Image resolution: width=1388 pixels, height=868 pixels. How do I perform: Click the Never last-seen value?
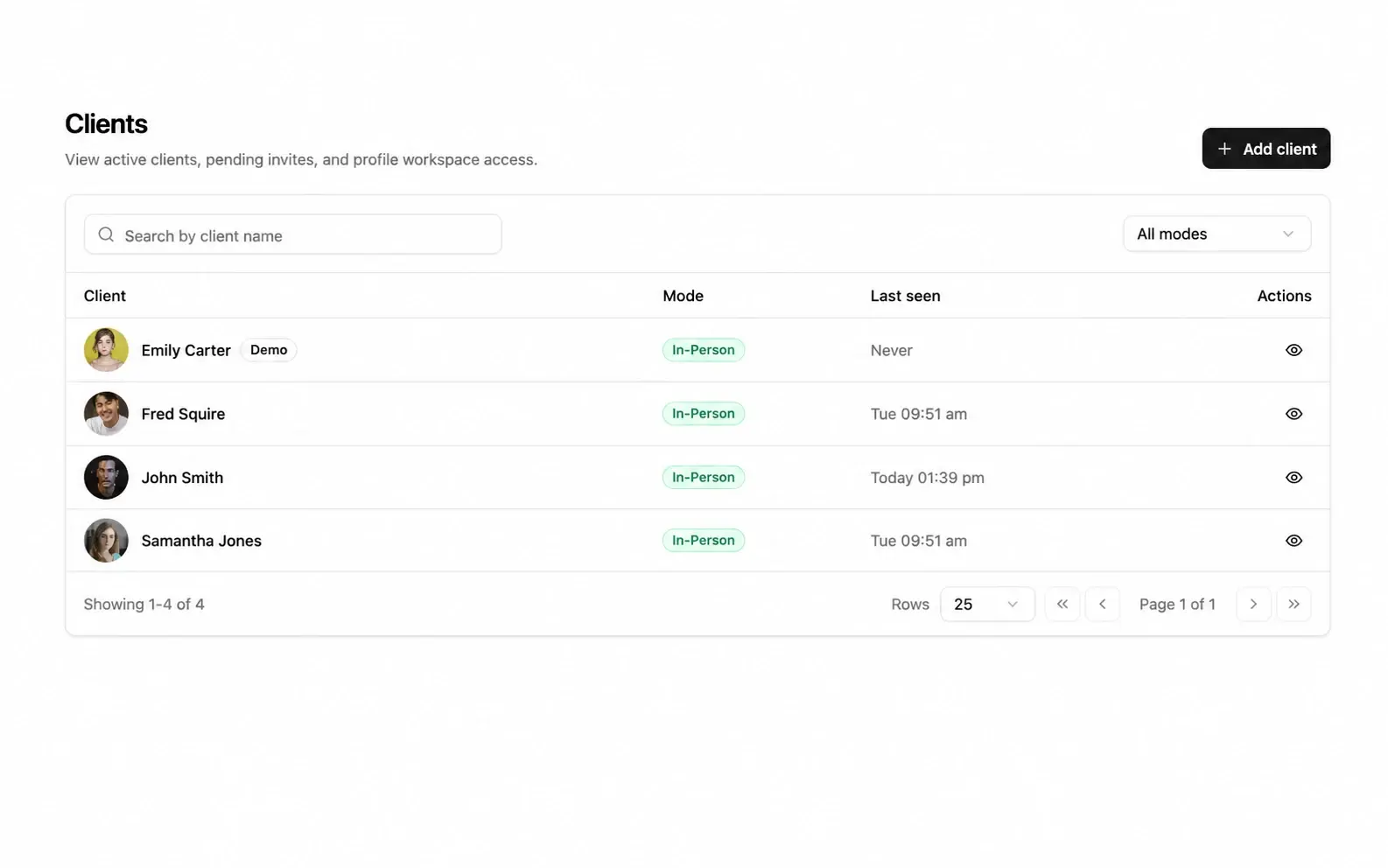pos(891,350)
